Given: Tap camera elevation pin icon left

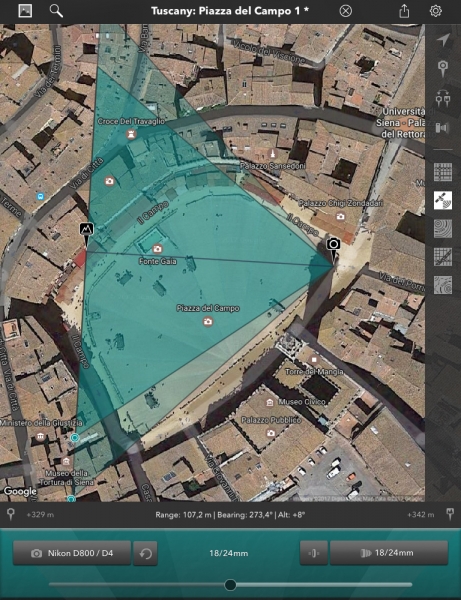Looking at the screenshot, I should 11,514.
